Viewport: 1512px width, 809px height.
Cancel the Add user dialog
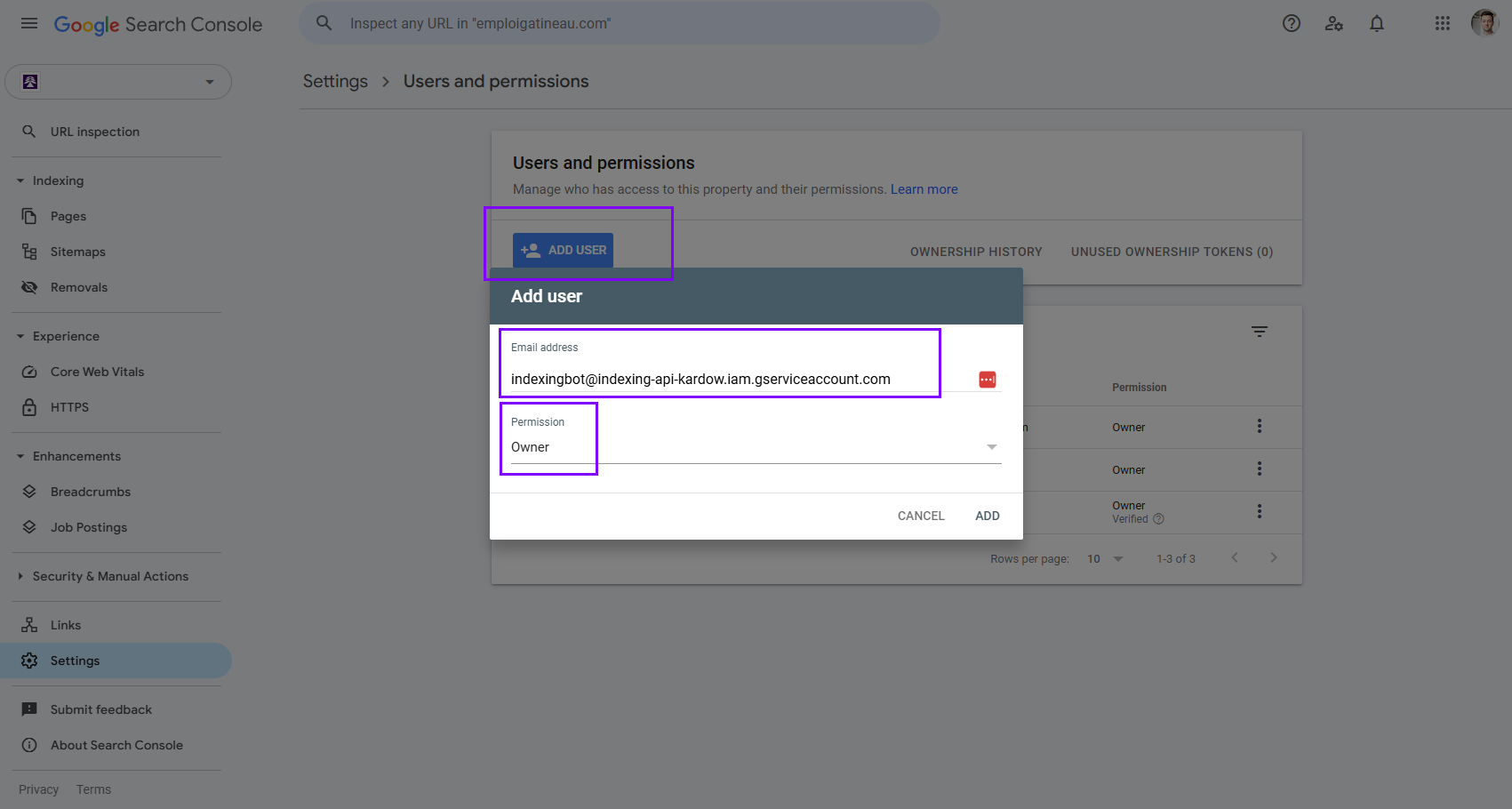[920, 516]
